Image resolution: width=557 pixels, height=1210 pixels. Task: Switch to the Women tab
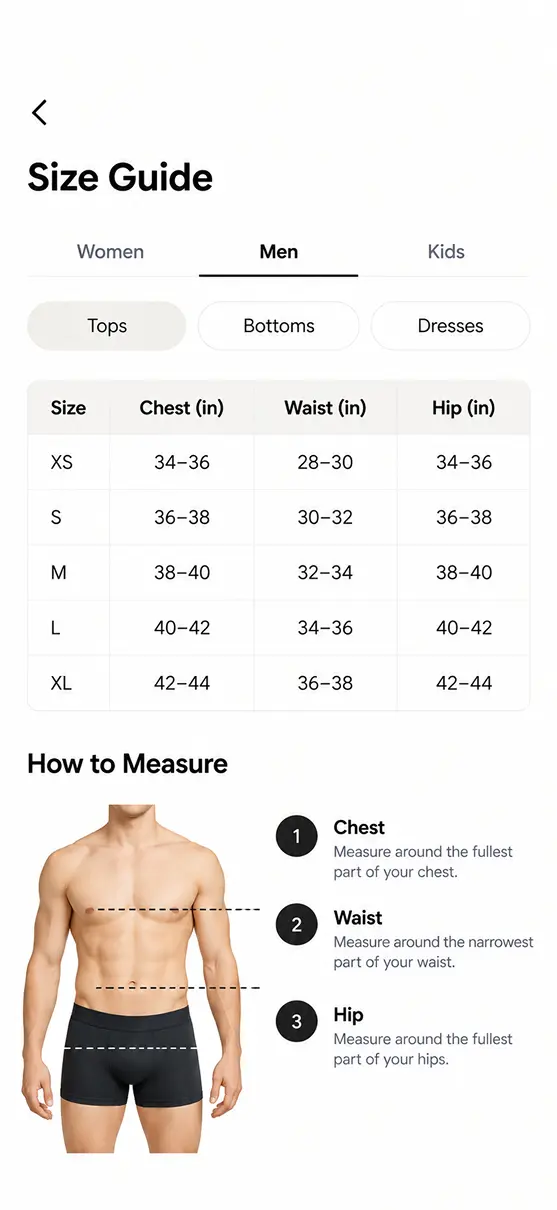tap(110, 252)
